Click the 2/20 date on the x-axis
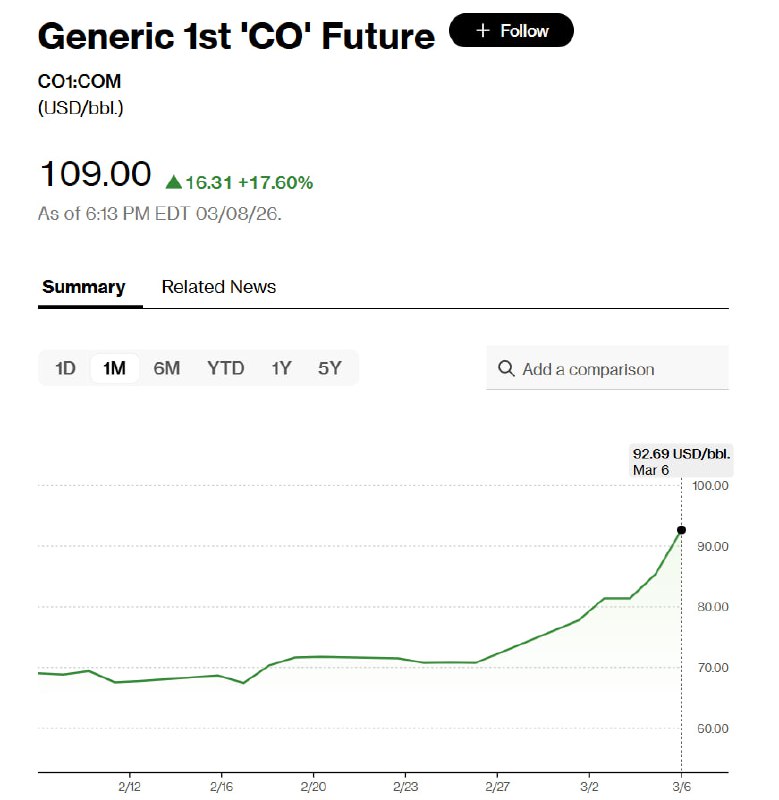The width and height of the screenshot is (779, 800). [x=313, y=787]
